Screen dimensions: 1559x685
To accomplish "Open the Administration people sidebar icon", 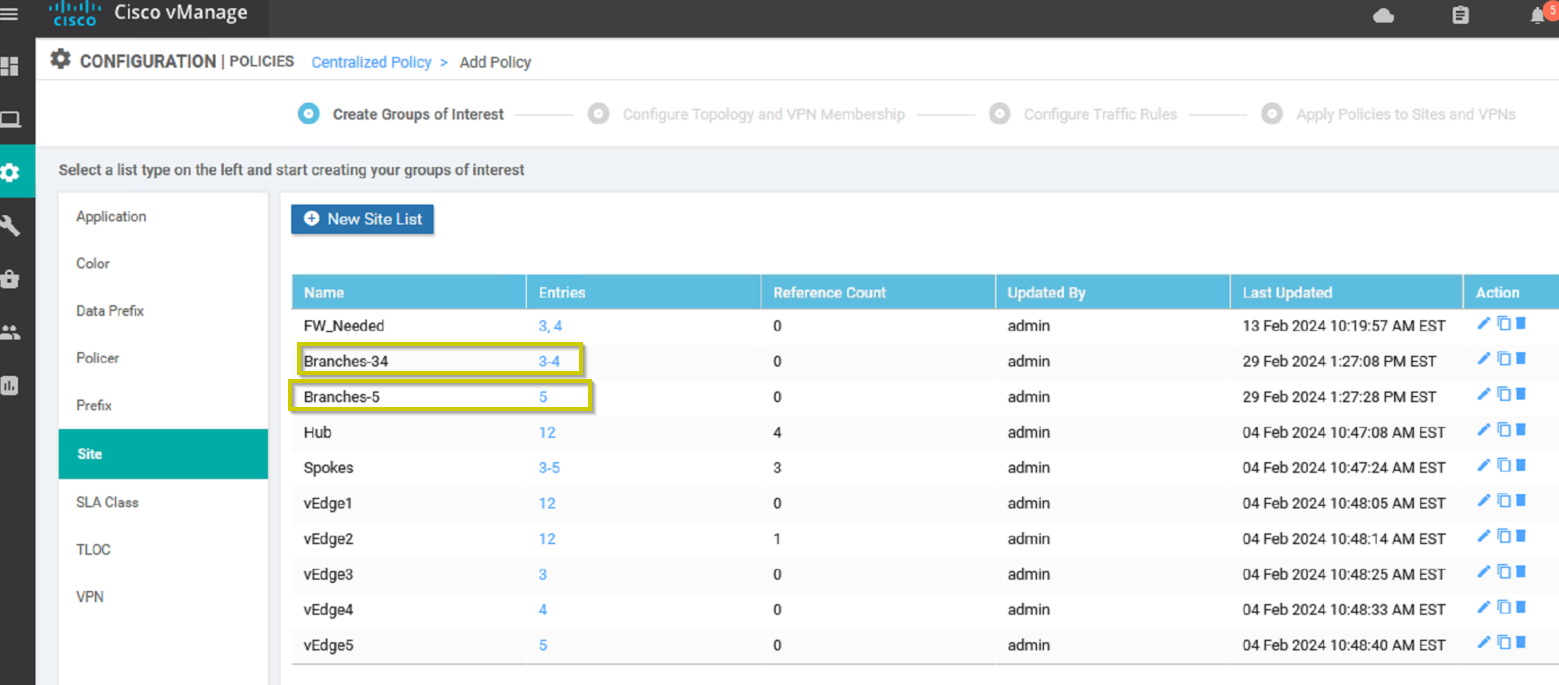I will [x=10, y=332].
